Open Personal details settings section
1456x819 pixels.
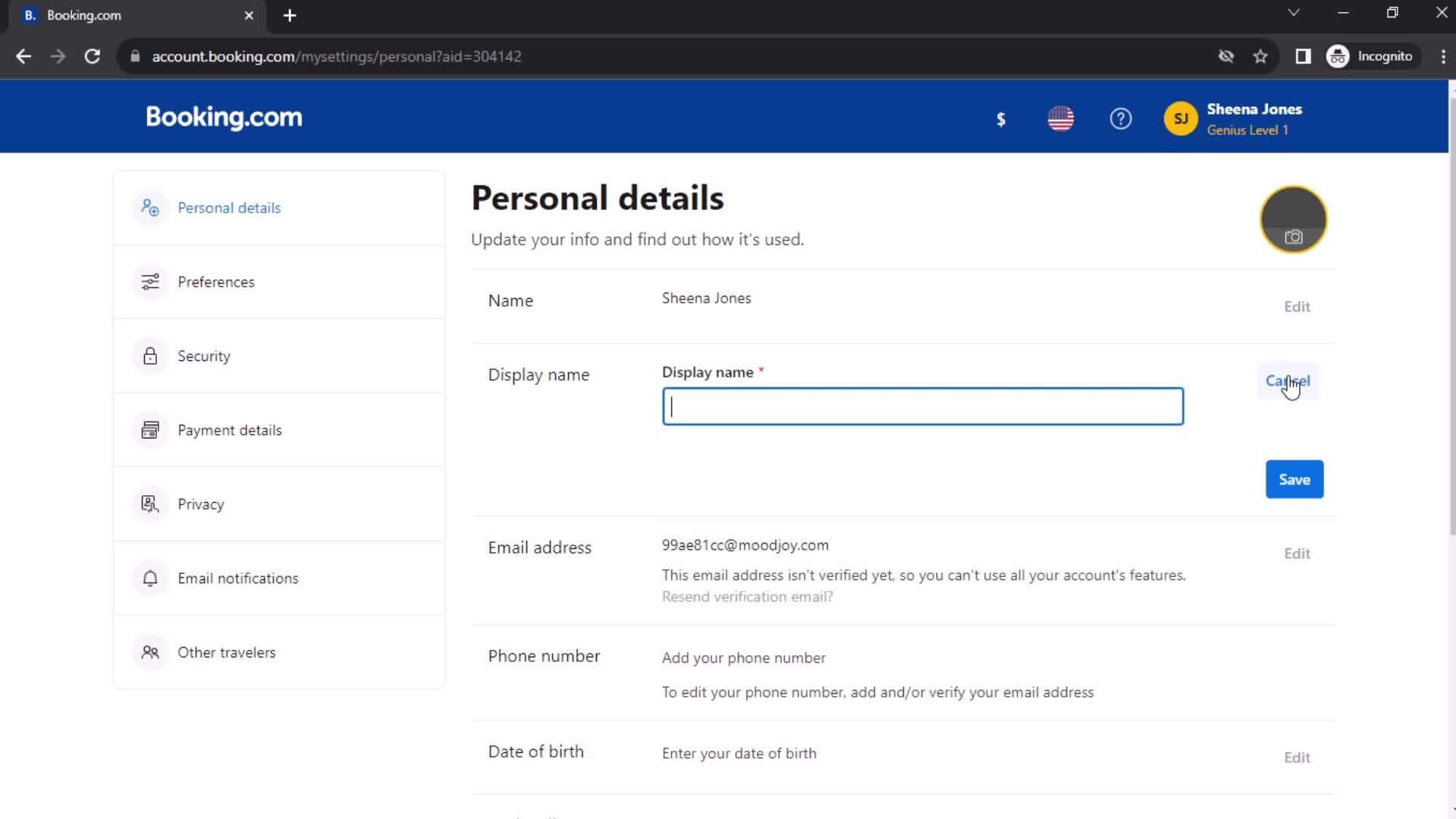coord(228,207)
